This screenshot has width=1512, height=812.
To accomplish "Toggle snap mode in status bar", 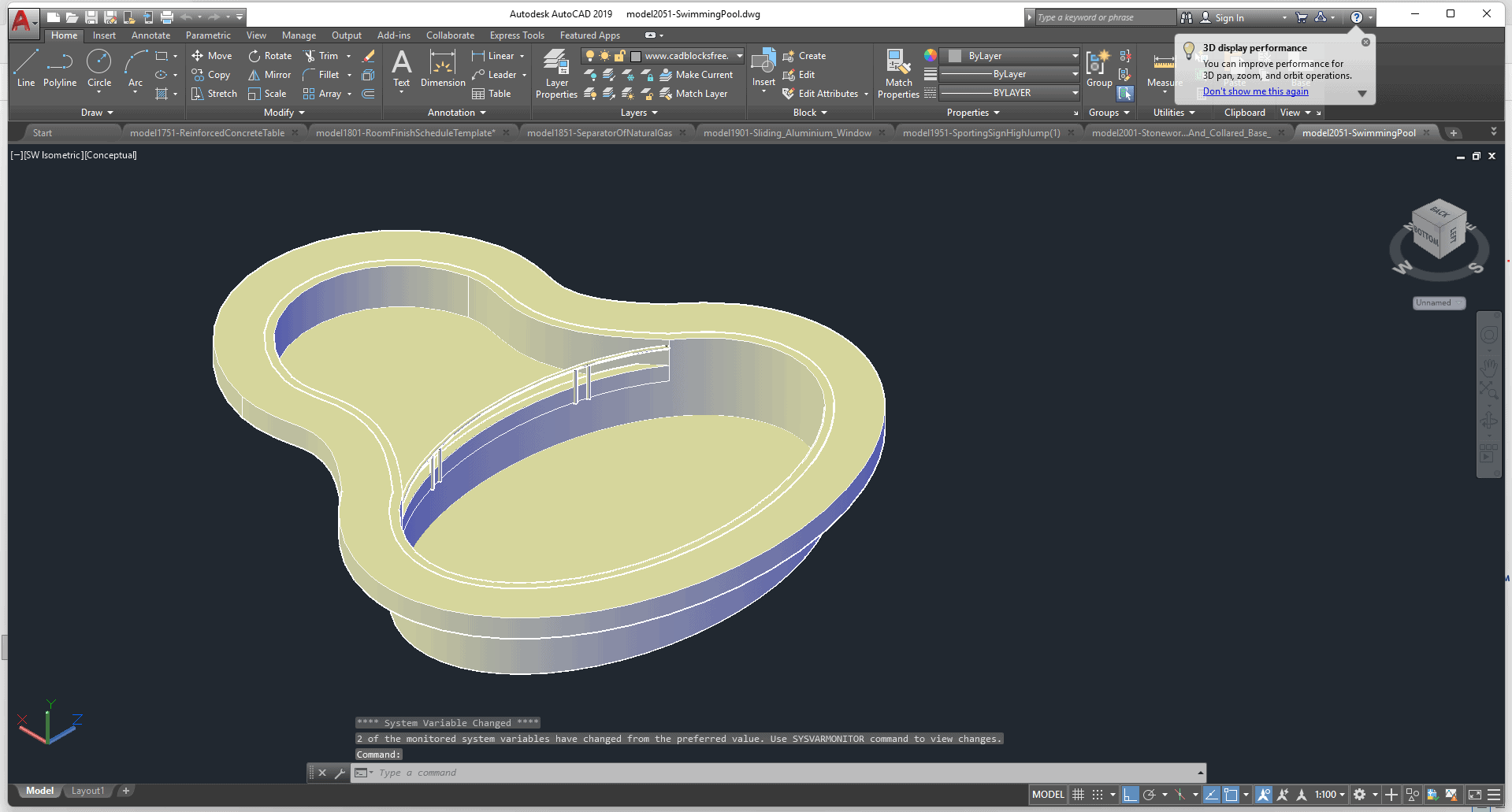I will pyautogui.click(x=1098, y=795).
